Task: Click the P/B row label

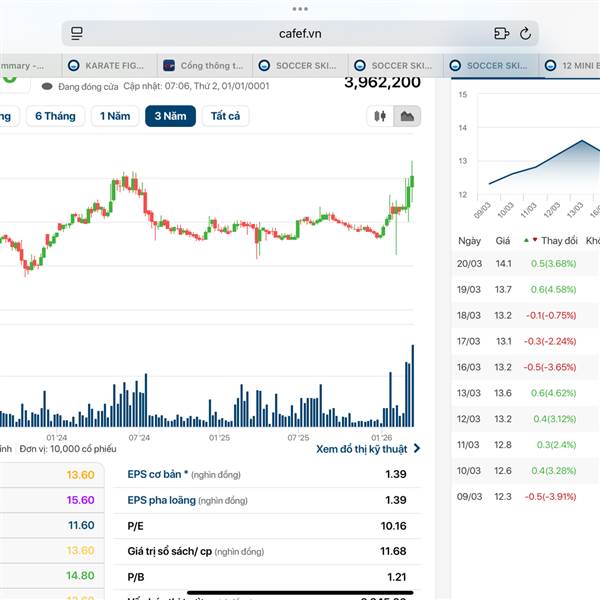Action: click(x=135, y=577)
